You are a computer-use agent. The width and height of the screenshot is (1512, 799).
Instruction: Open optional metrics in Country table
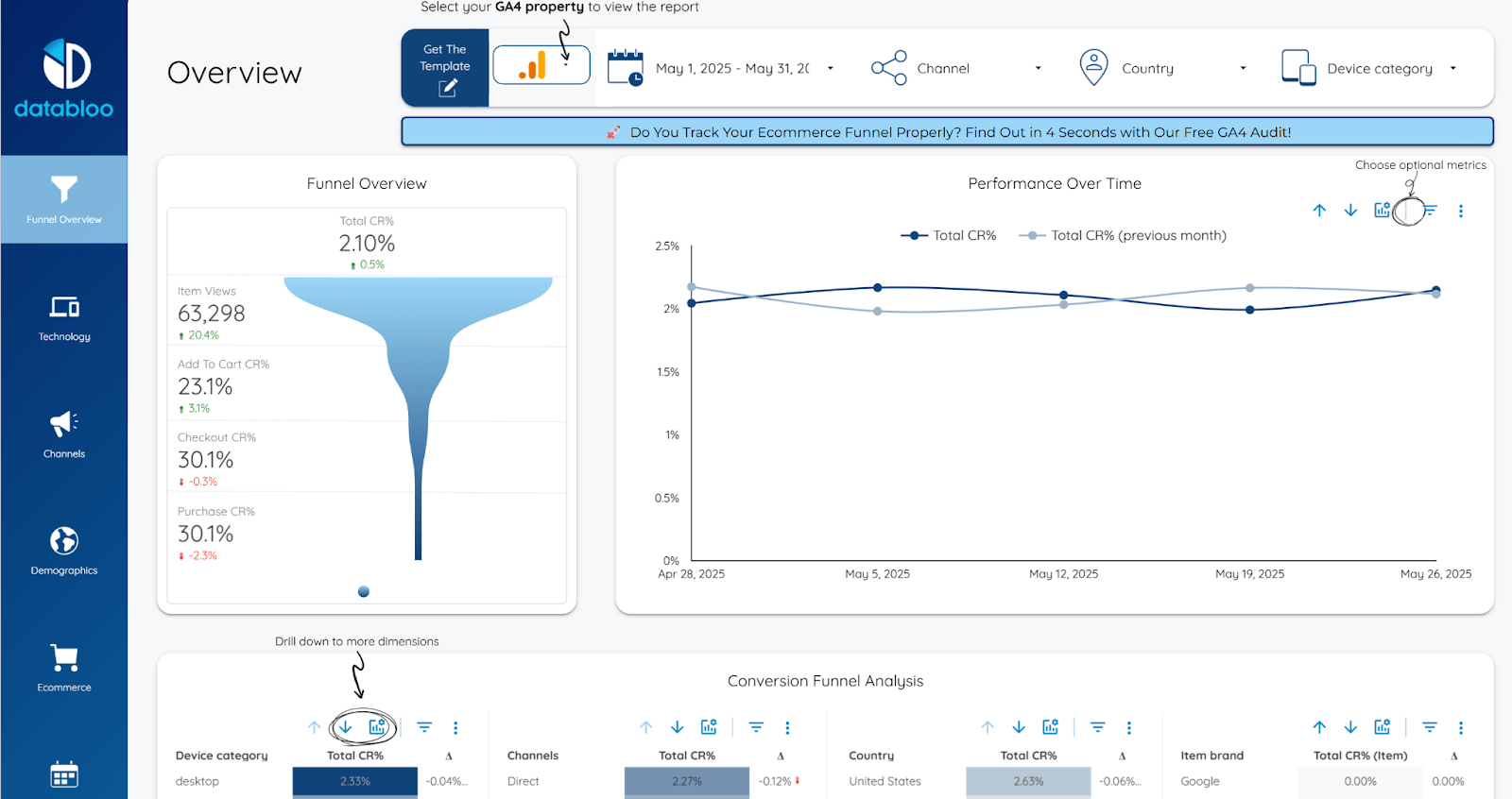click(1050, 727)
